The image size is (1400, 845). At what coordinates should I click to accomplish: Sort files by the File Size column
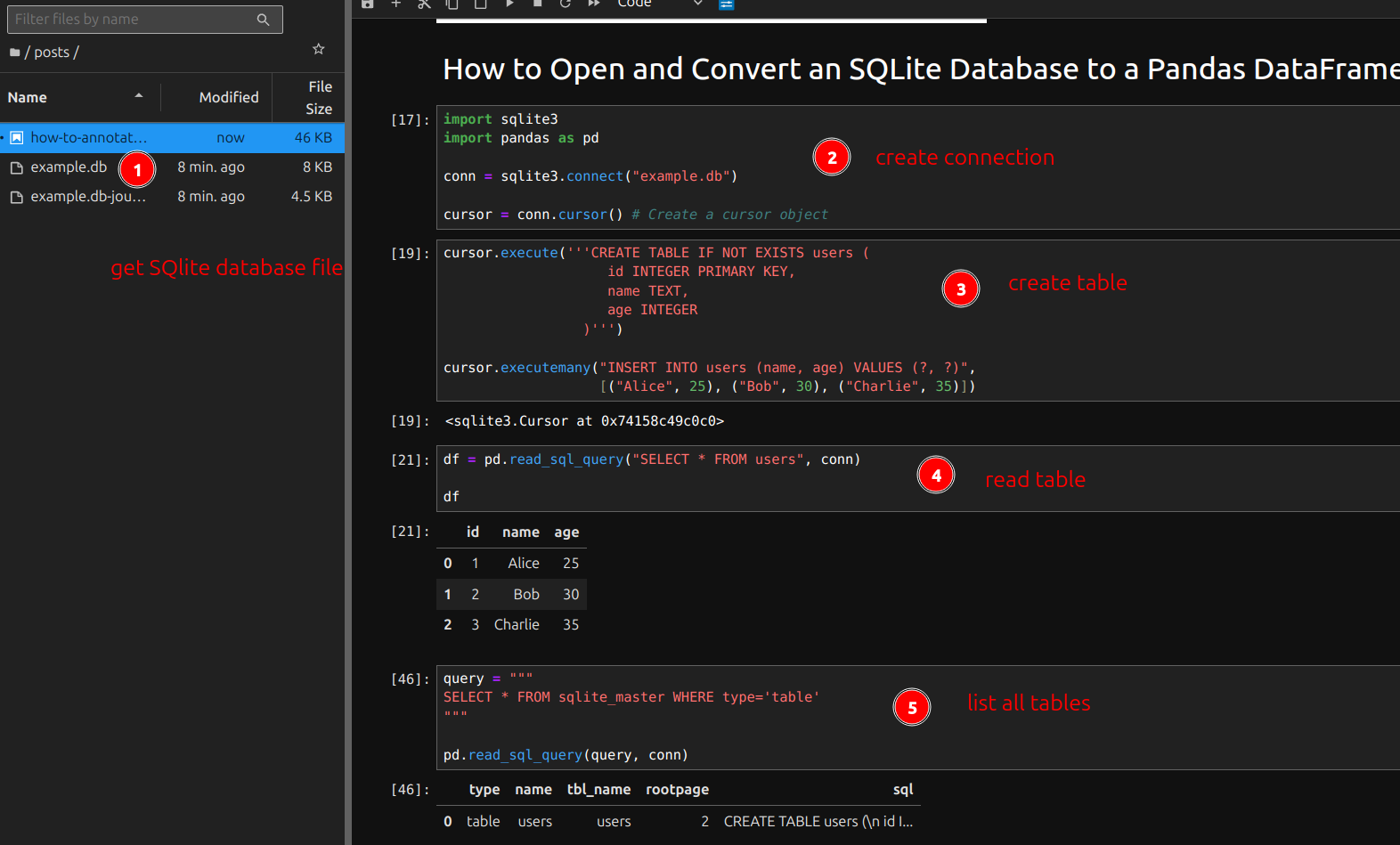tap(319, 97)
